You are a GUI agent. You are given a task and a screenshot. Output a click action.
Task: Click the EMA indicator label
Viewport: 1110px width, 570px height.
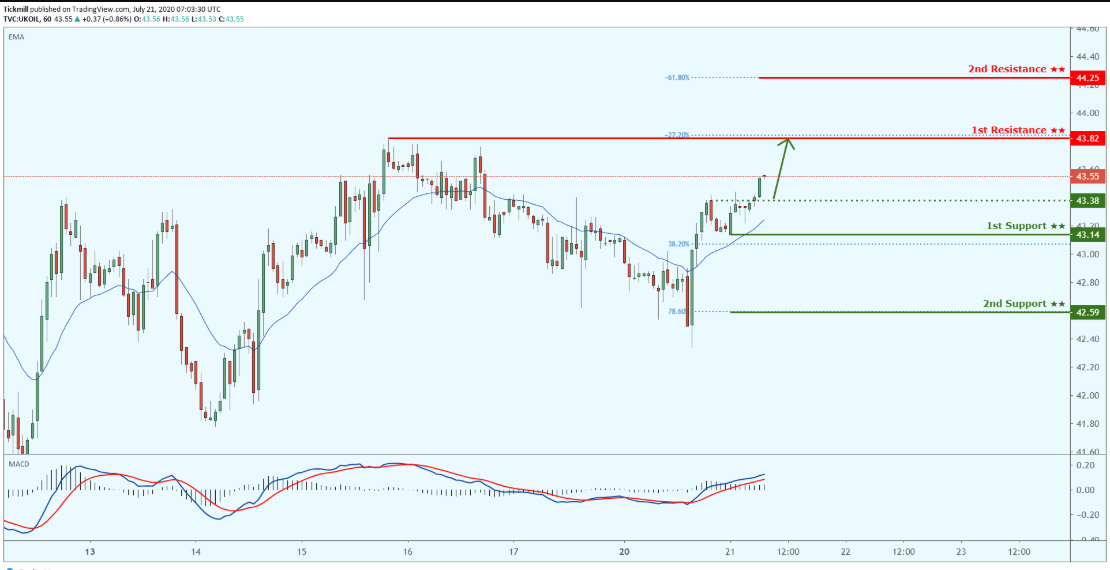(x=14, y=36)
